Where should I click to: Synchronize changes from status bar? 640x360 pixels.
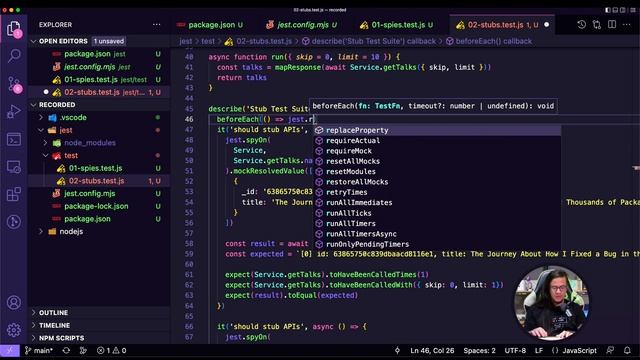click(x=66, y=350)
